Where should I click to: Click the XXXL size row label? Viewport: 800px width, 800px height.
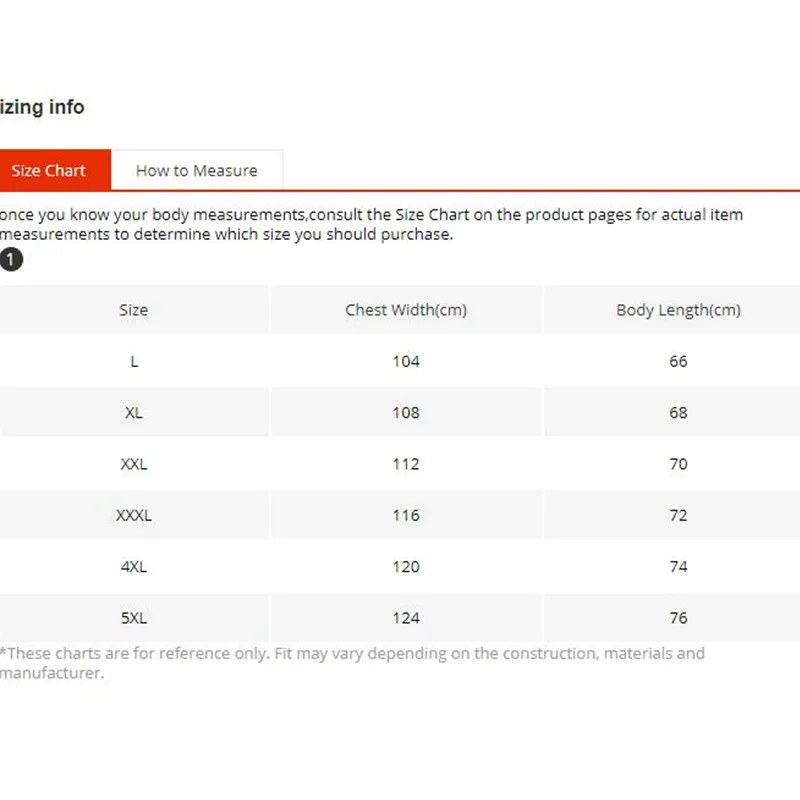(x=134, y=515)
